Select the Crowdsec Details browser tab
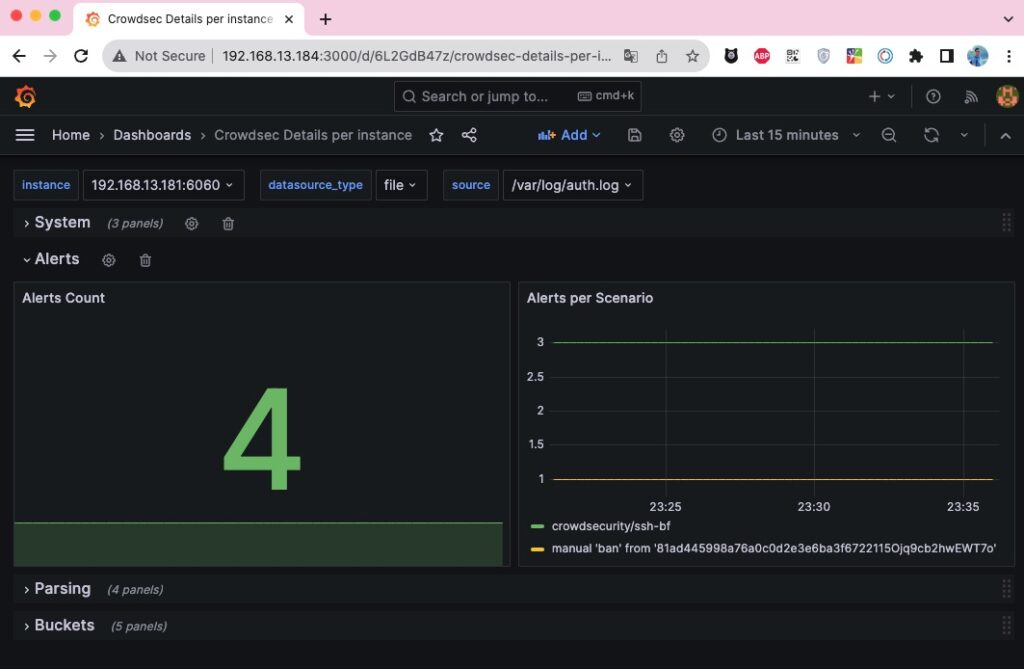The image size is (1024, 669). [x=189, y=19]
